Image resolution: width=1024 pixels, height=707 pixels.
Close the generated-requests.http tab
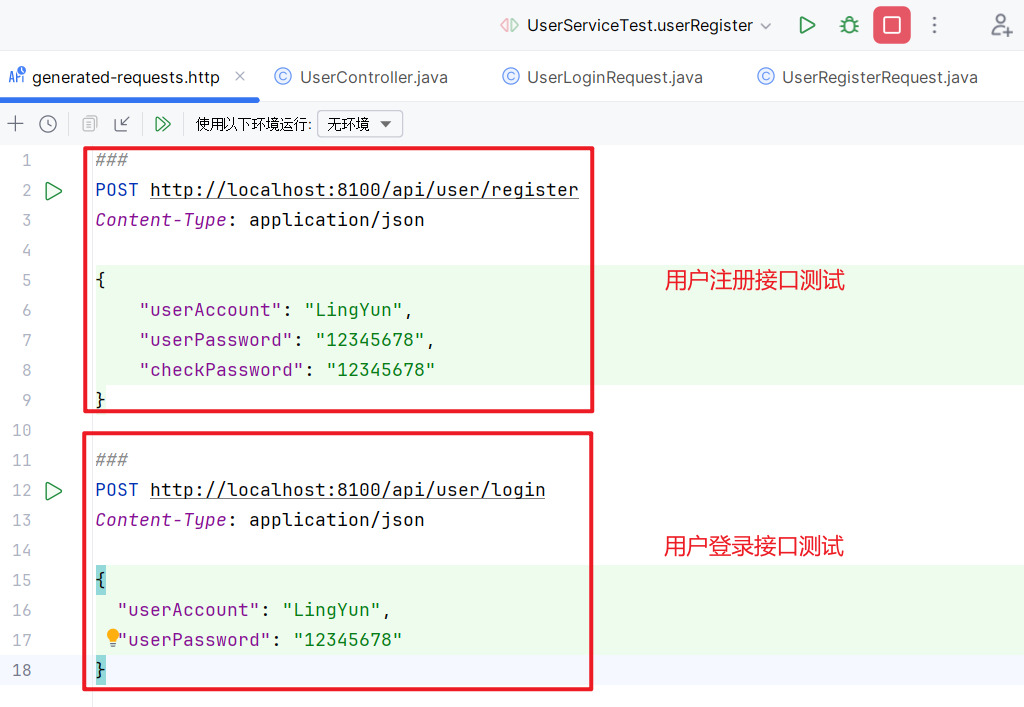click(x=240, y=76)
